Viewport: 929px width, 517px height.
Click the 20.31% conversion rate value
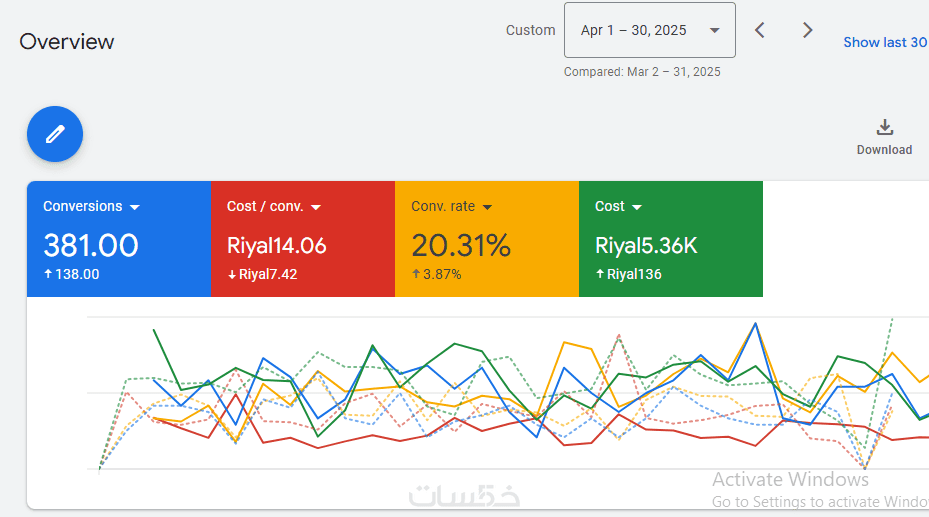pyautogui.click(x=461, y=245)
